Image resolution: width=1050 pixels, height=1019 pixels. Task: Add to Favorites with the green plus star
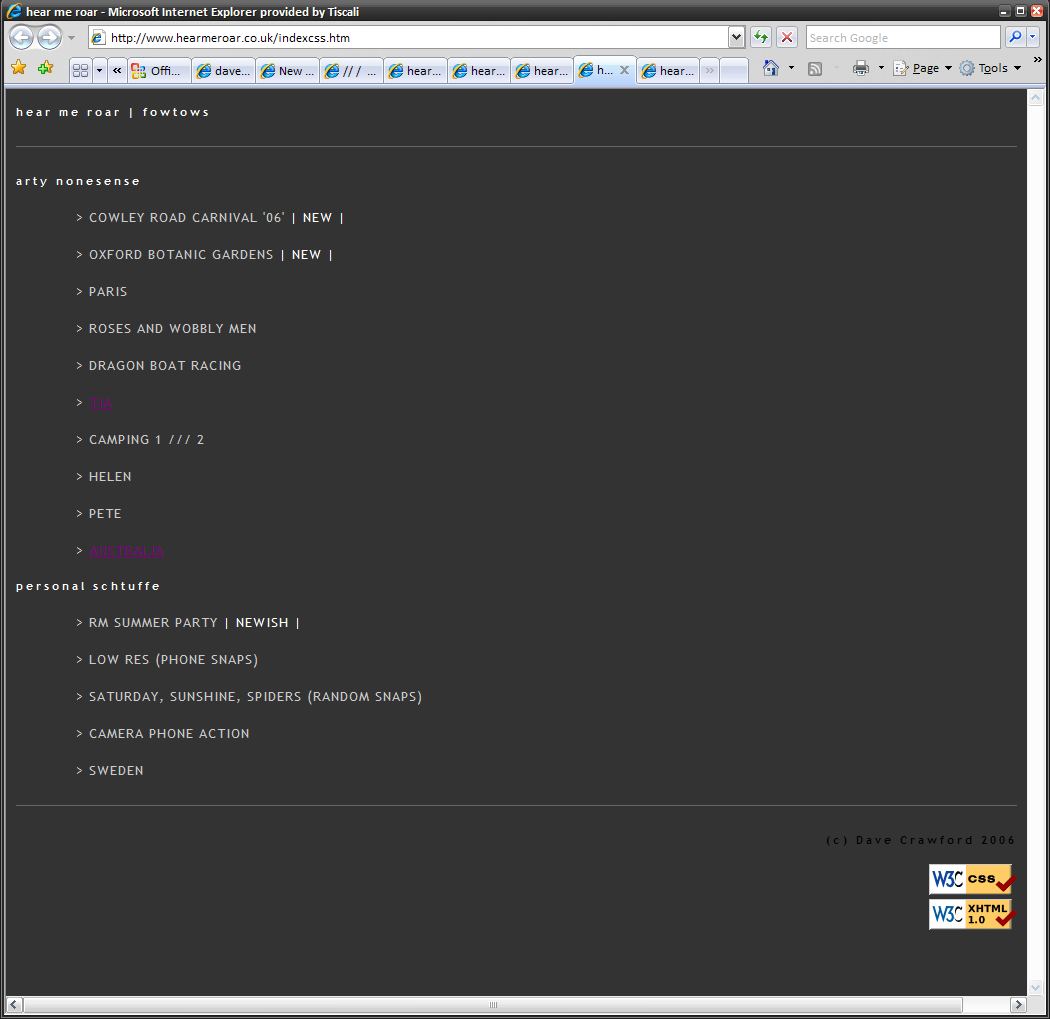46,67
